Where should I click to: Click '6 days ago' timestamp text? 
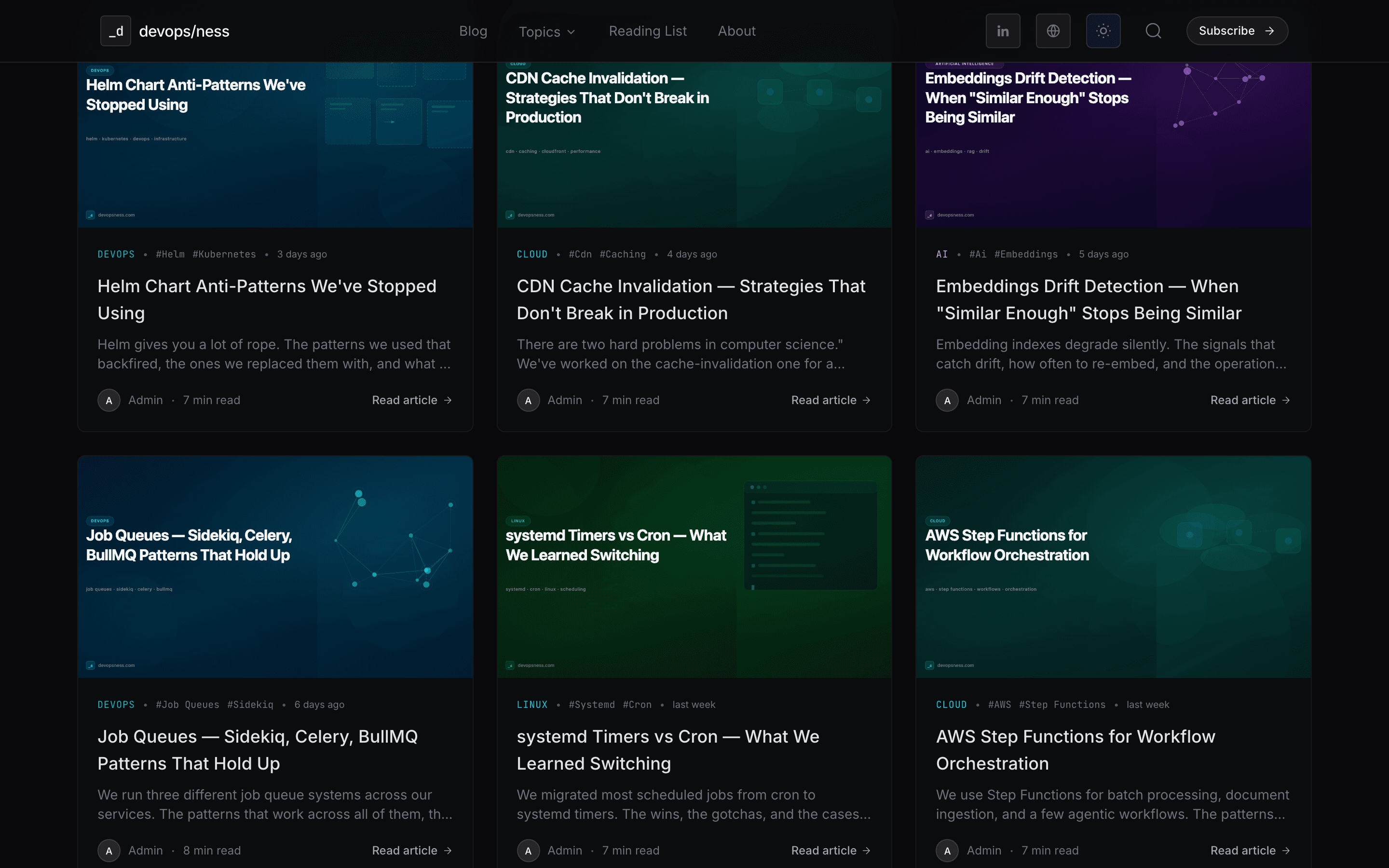(x=319, y=705)
